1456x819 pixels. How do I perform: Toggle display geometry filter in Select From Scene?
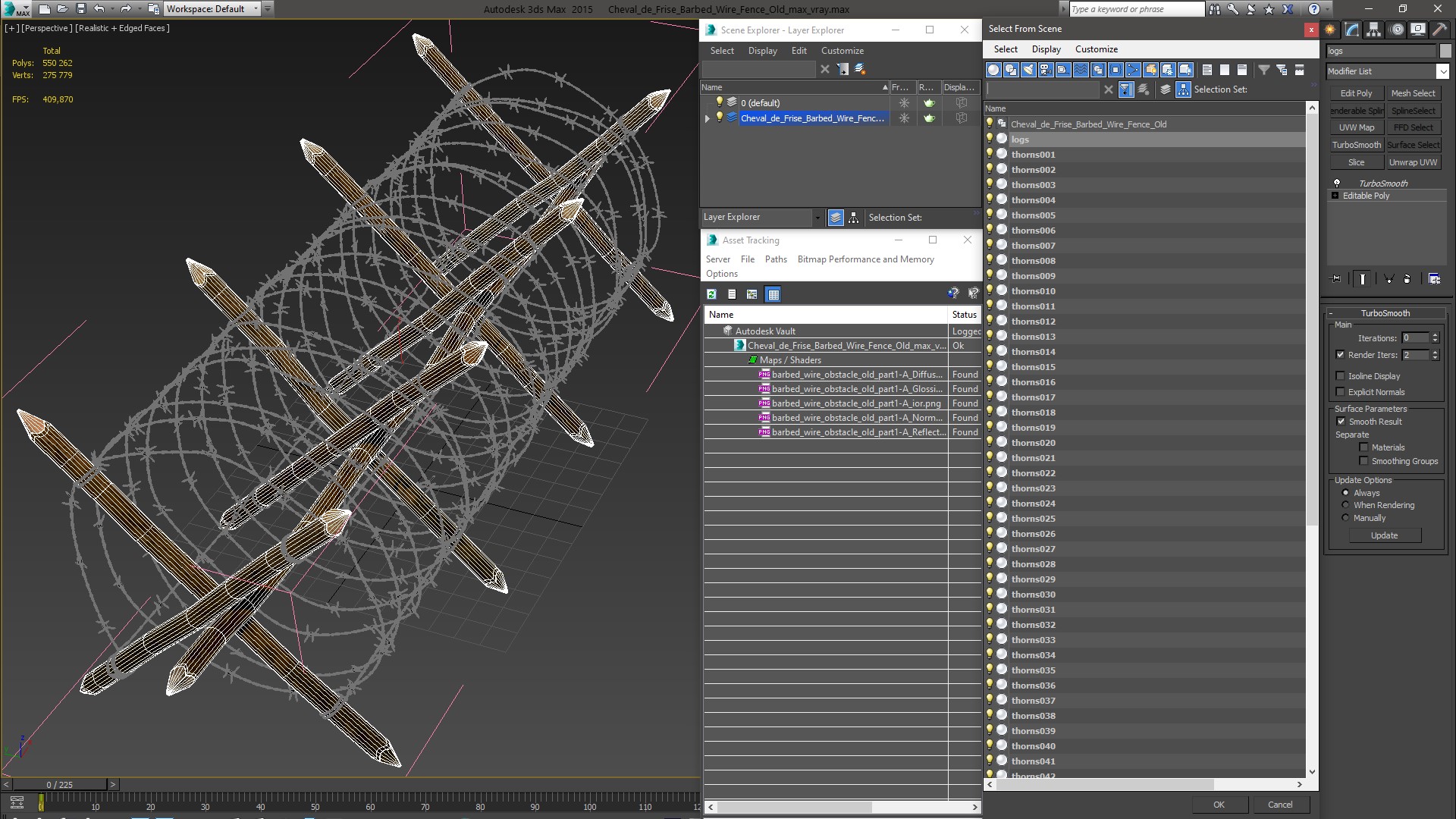pos(993,70)
